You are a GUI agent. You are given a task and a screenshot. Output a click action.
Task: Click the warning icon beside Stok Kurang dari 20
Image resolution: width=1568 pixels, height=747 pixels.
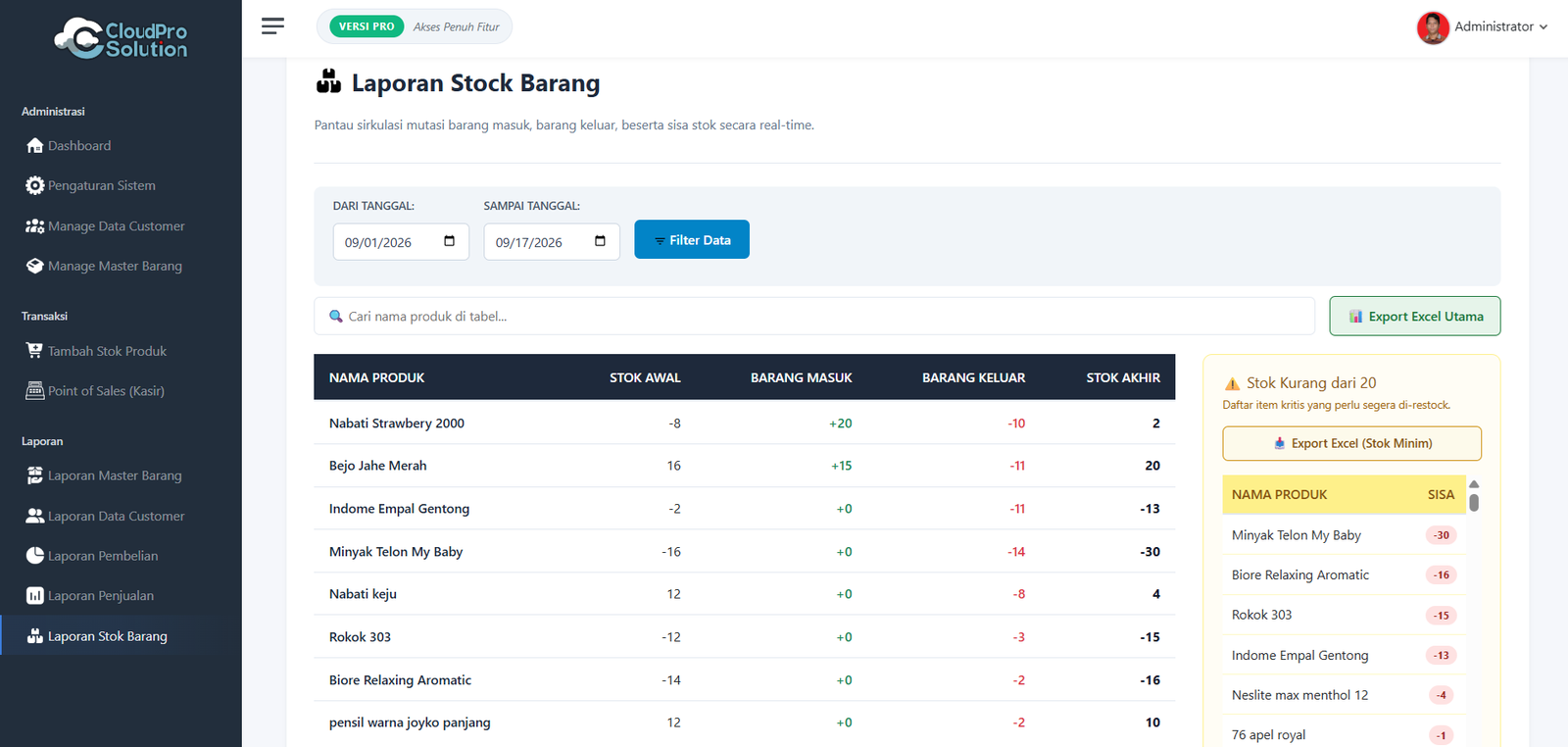pos(1232,383)
